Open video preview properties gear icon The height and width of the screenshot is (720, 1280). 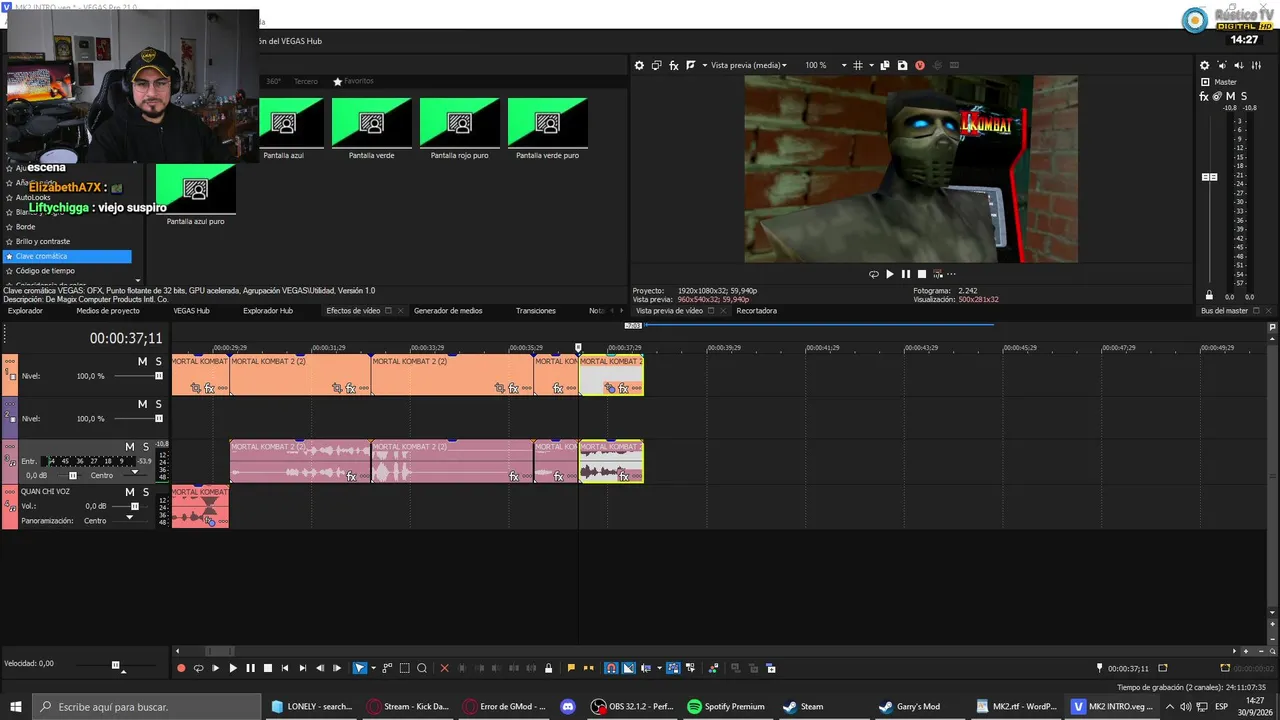point(639,65)
